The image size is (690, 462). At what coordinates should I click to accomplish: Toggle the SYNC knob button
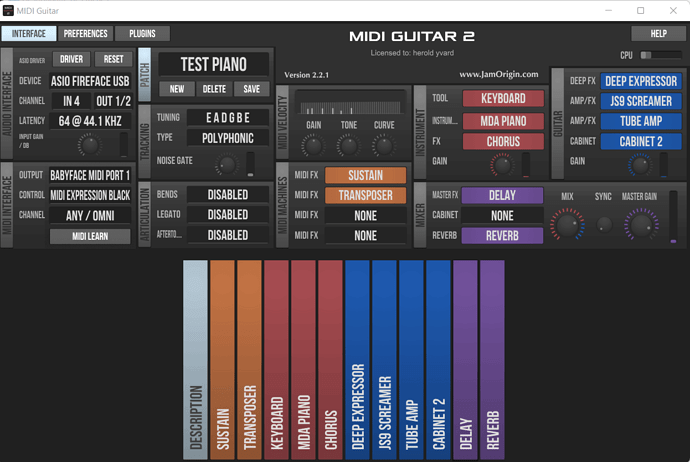coord(604,225)
